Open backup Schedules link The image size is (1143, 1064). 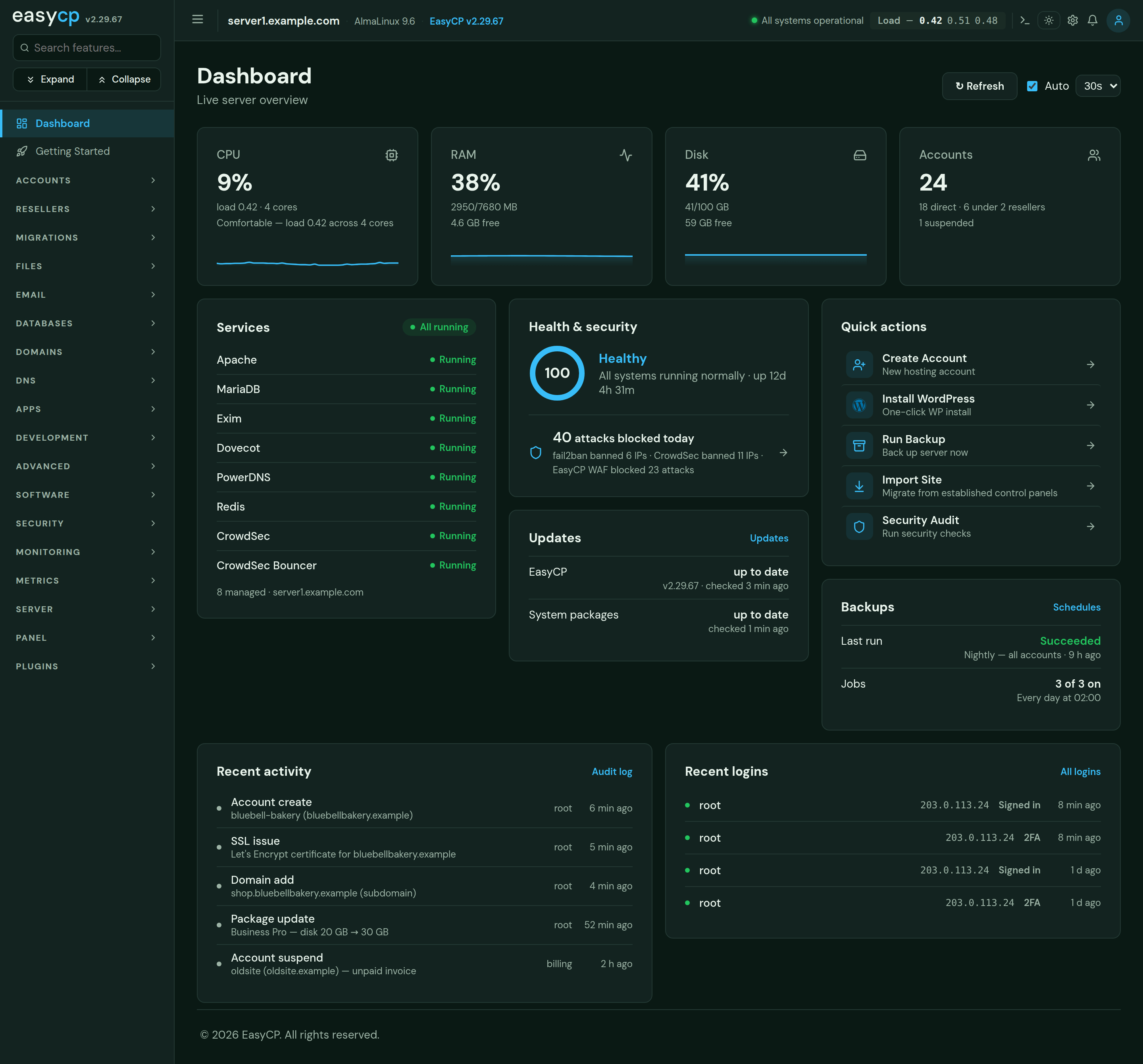[1076, 607]
